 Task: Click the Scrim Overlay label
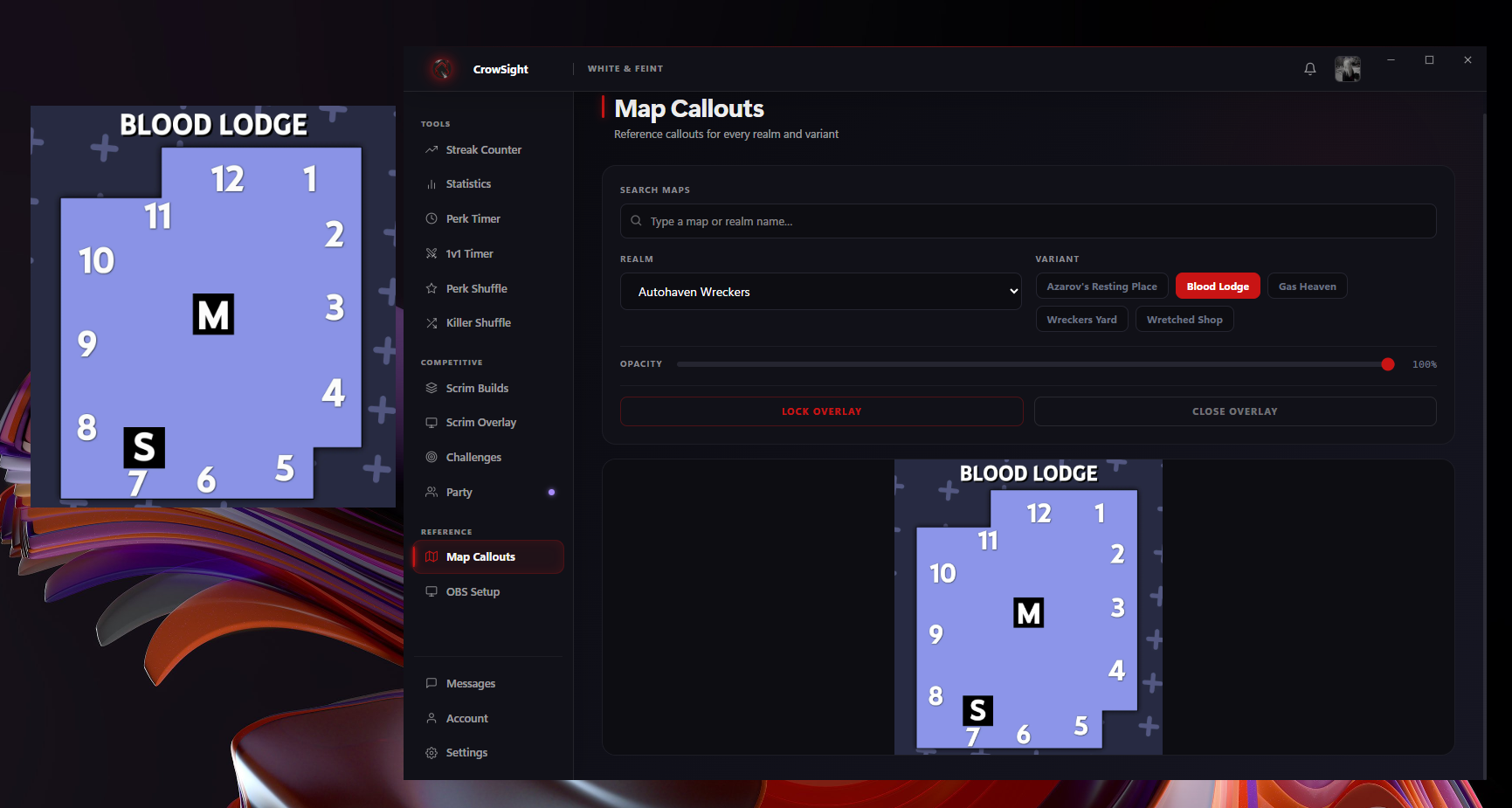click(480, 422)
